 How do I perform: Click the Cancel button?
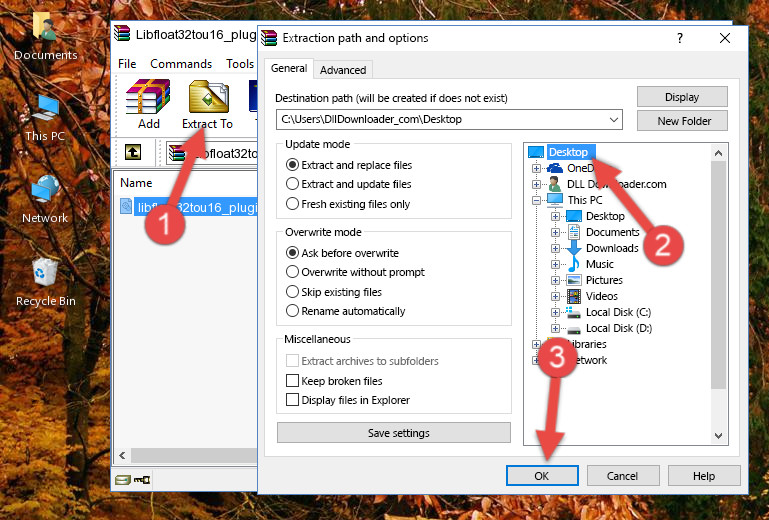click(622, 476)
